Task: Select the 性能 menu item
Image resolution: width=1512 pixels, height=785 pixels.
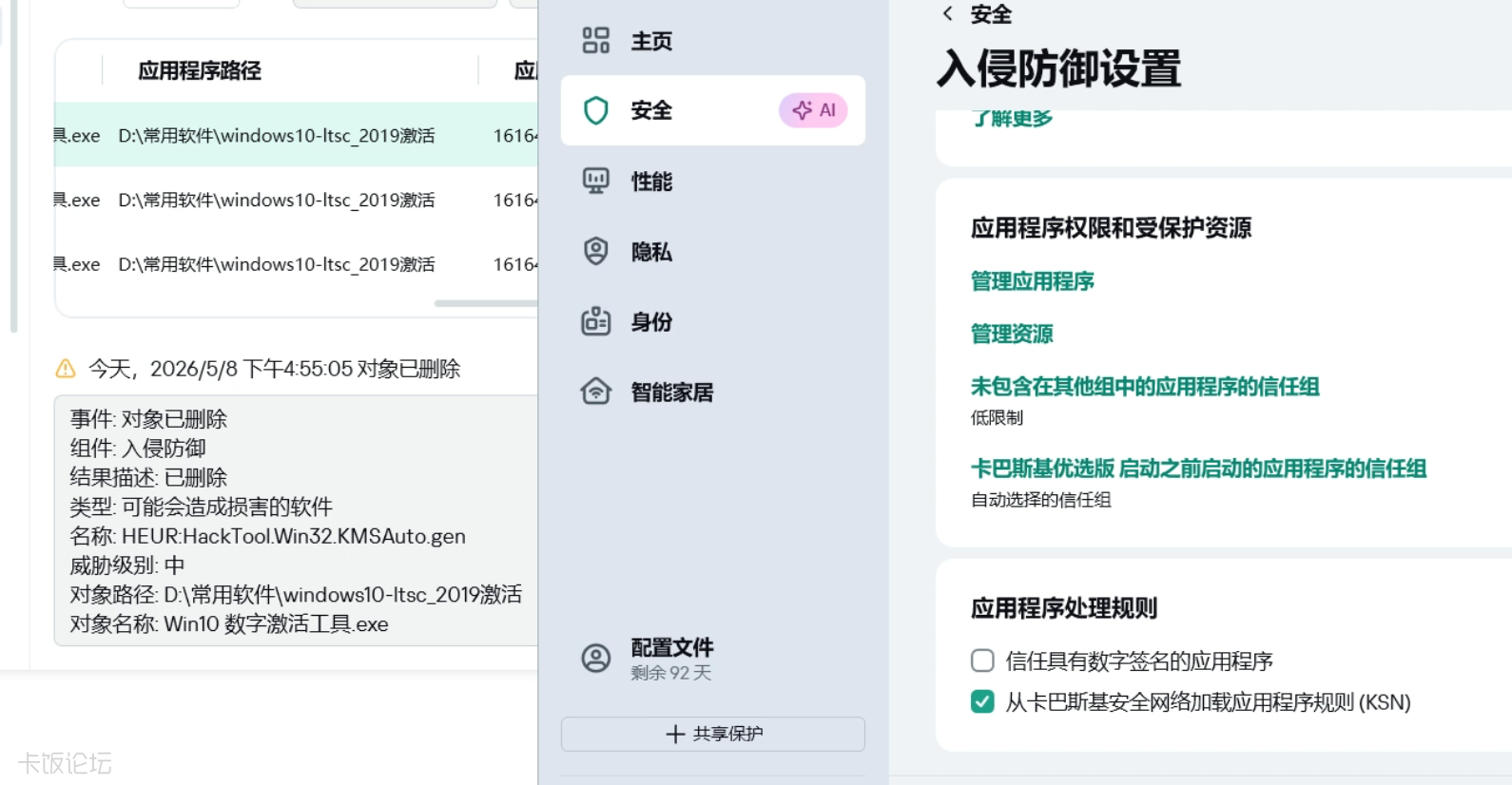Action: tap(713, 181)
